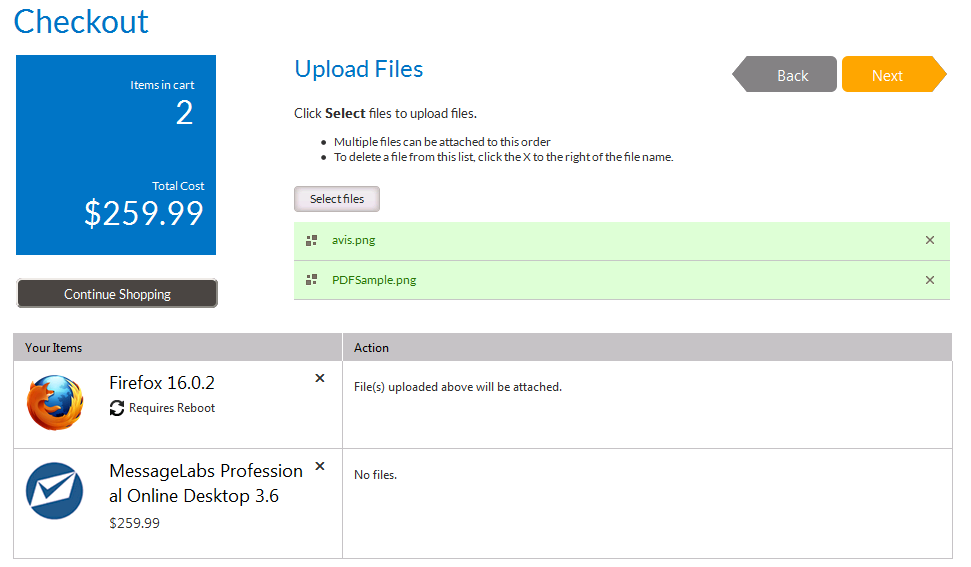Proceed with the orange Next button
The height and width of the screenshot is (567, 971).
tap(890, 75)
